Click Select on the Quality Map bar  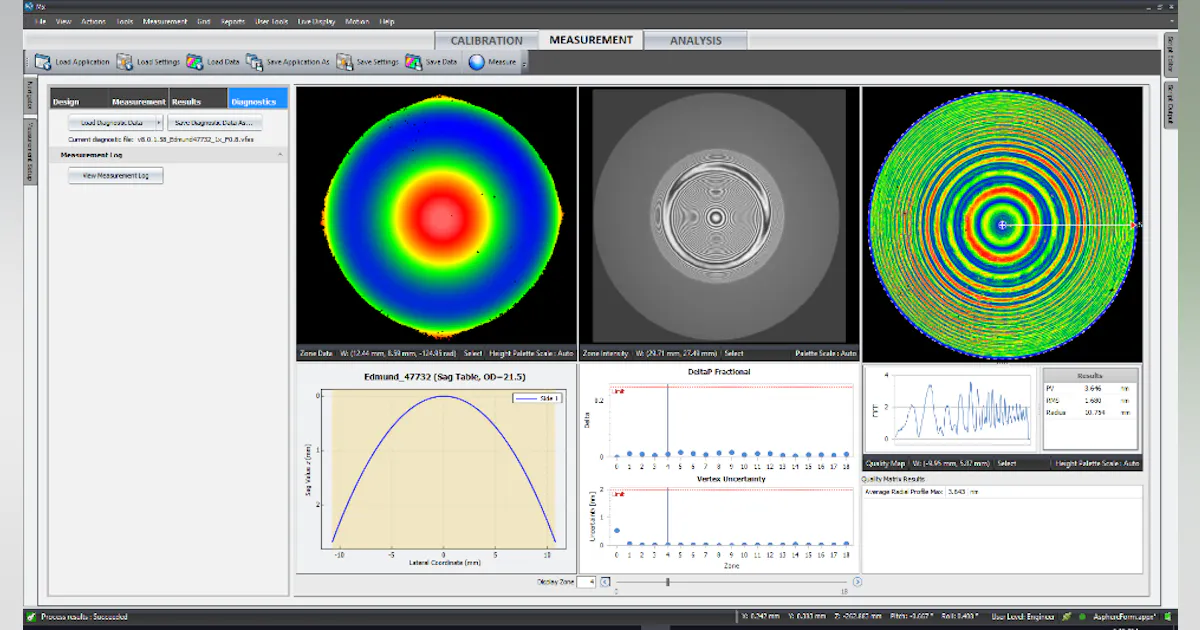pos(1007,463)
